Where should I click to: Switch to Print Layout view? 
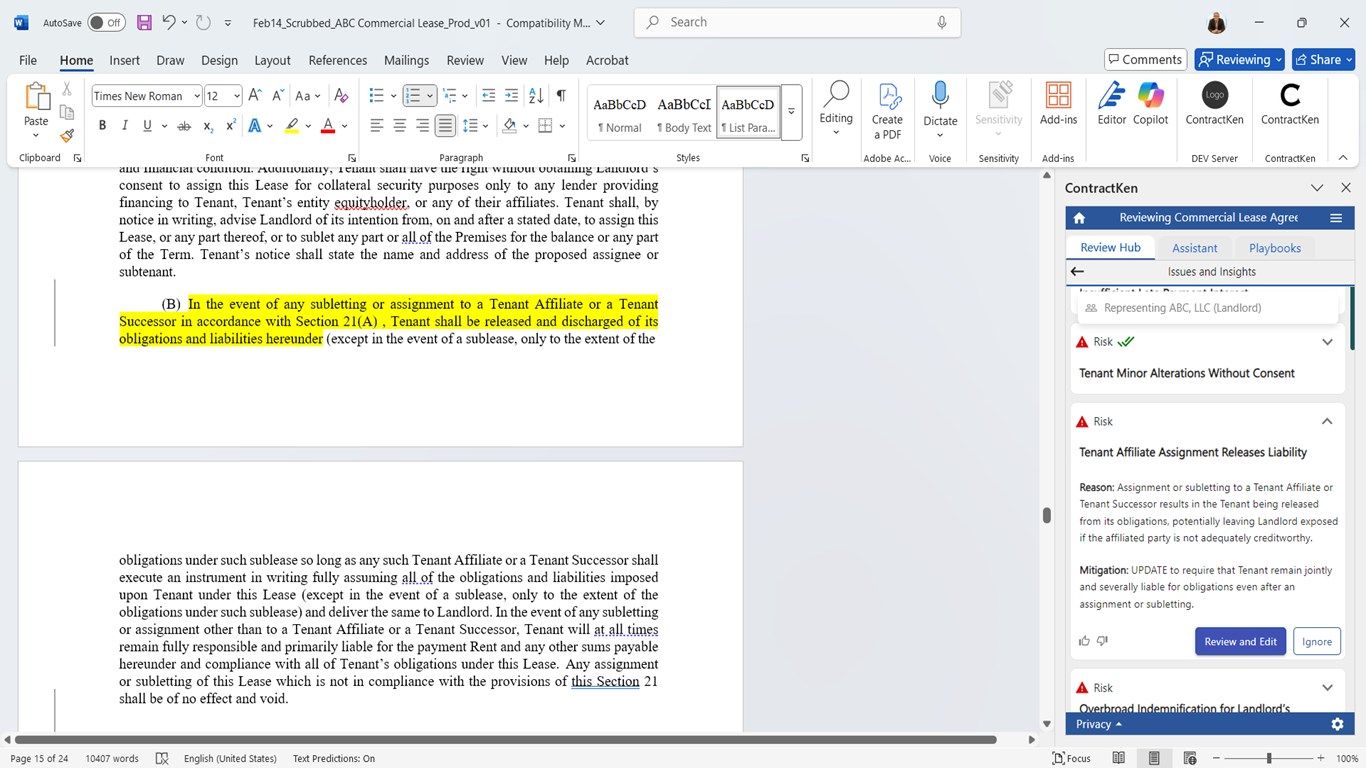tap(1154, 758)
